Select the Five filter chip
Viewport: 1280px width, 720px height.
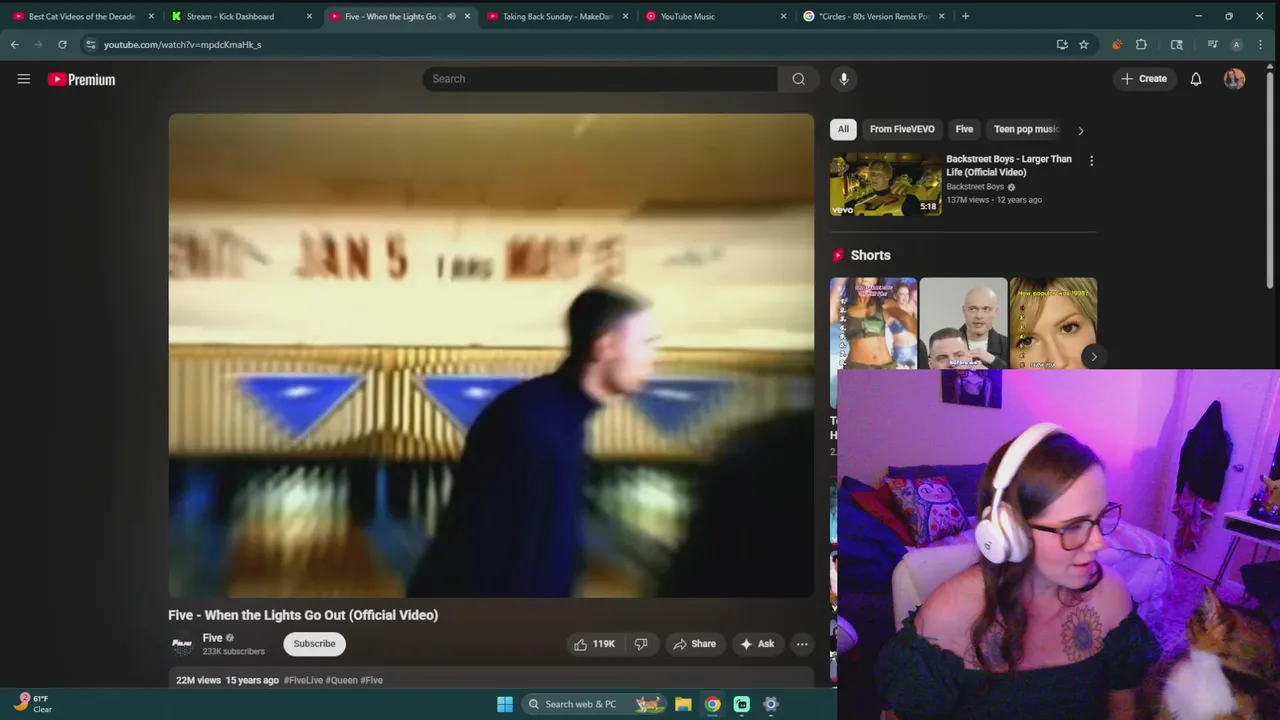pyautogui.click(x=964, y=129)
